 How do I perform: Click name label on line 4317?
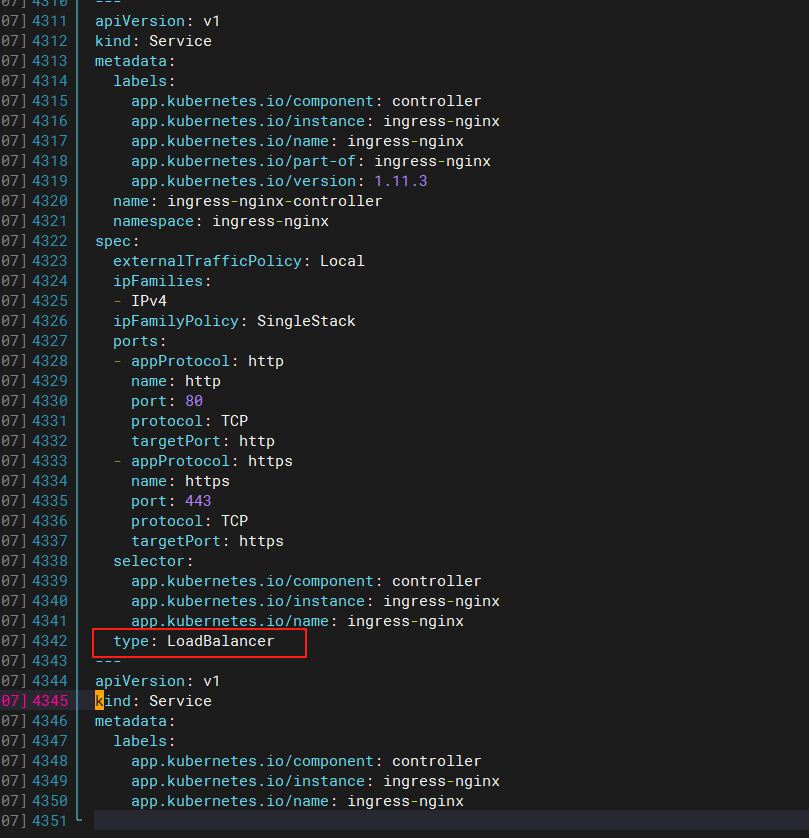click(297, 141)
